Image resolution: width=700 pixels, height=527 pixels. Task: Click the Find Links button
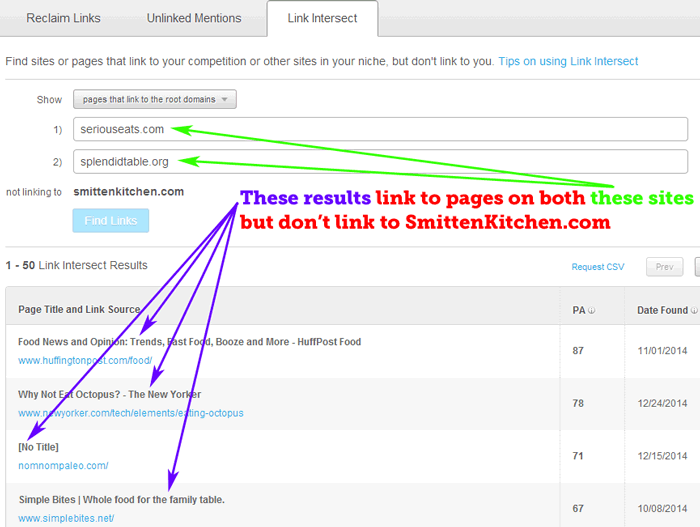pyautogui.click(x=111, y=221)
